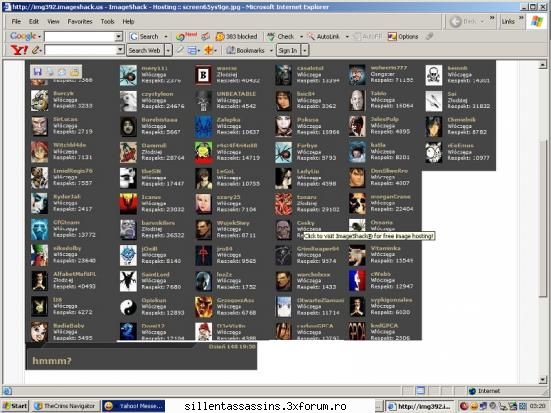
Task: Click the vertical scrollbar down arrow
Action: pos(543,380)
